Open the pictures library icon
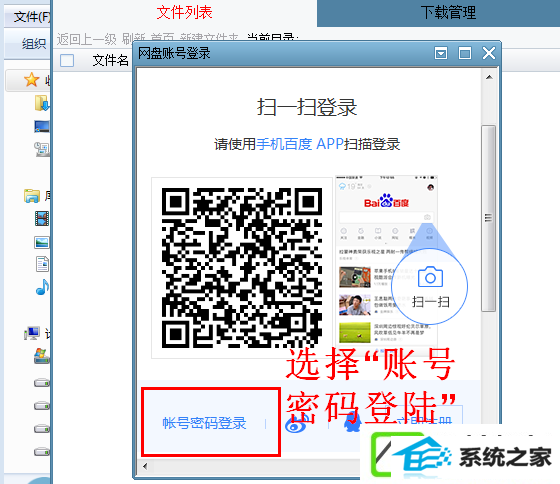Viewport: 560px width, 484px height. tap(41, 242)
